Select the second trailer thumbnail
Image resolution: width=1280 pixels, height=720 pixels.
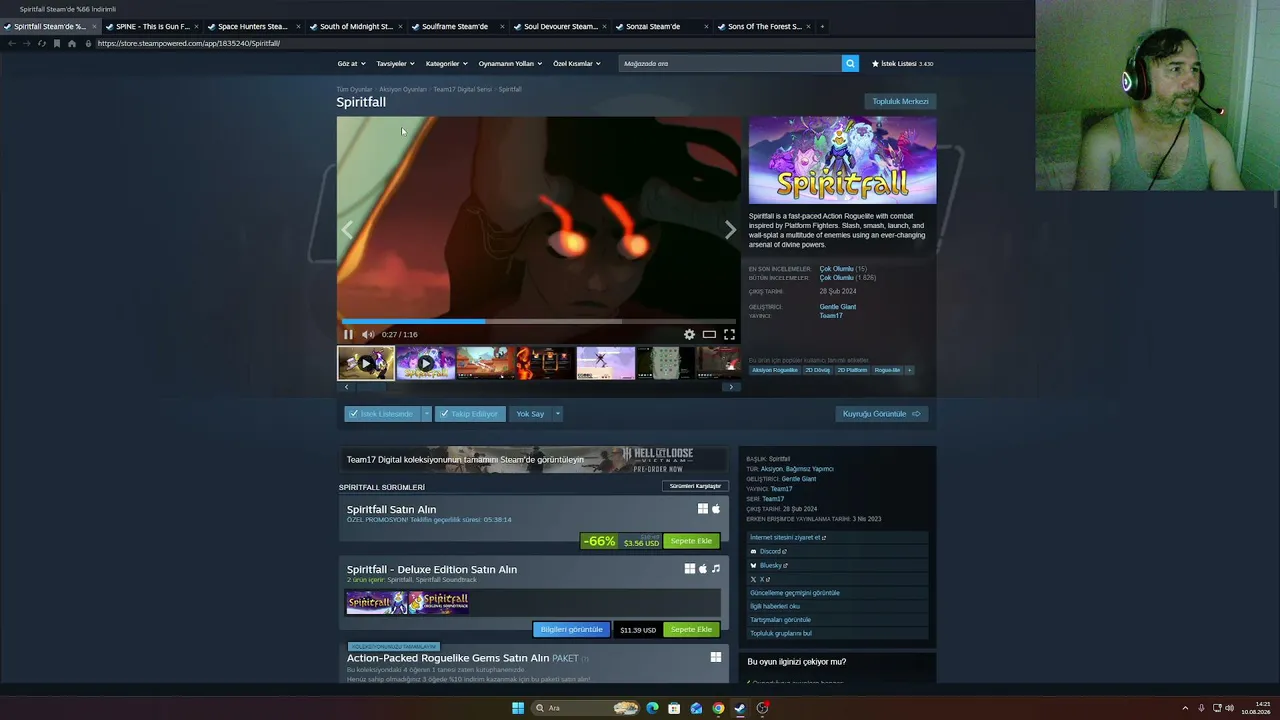point(425,363)
